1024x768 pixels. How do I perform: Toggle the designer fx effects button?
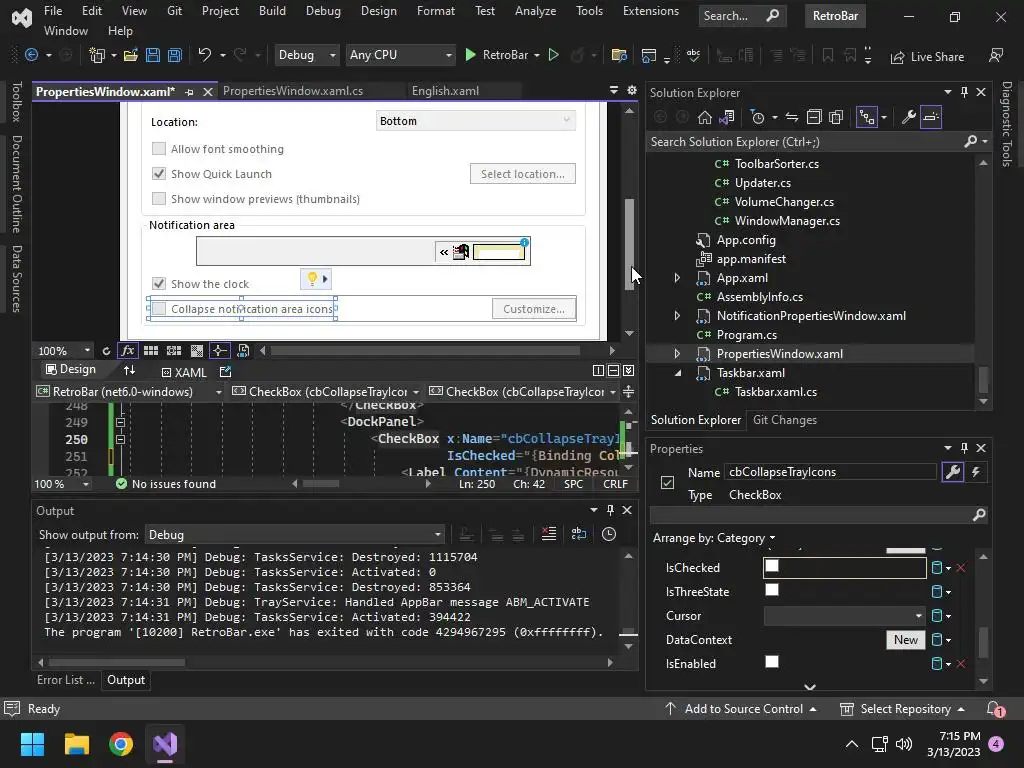coord(128,351)
